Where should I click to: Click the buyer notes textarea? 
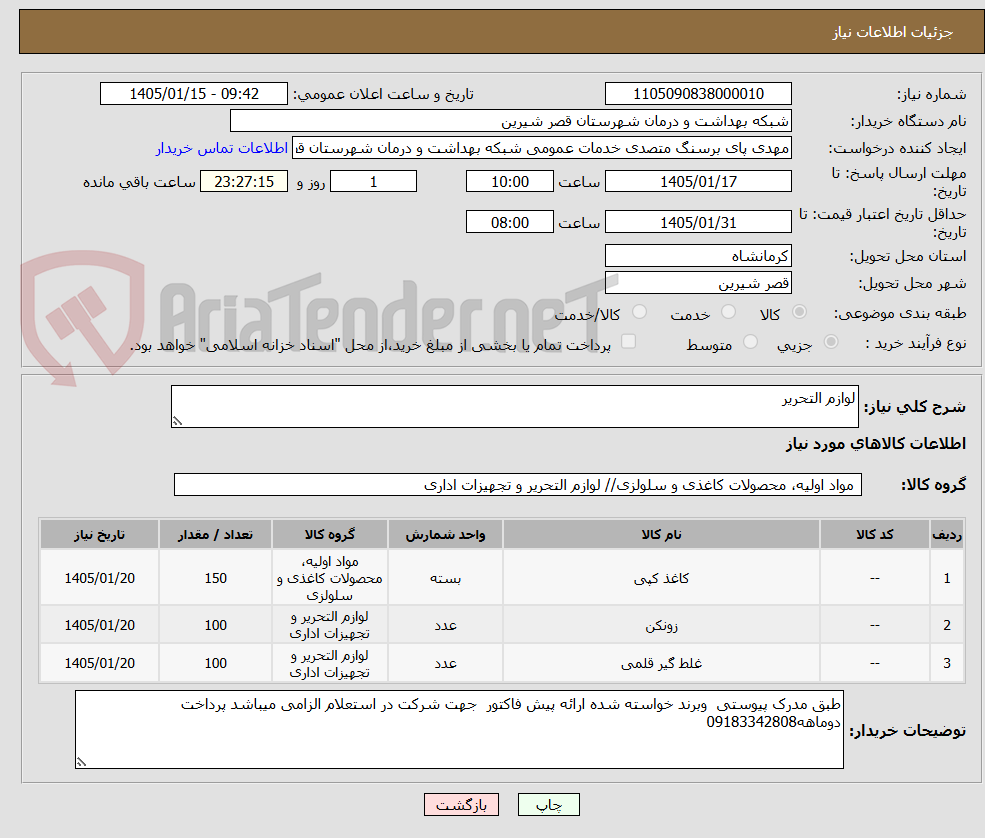(x=459, y=729)
